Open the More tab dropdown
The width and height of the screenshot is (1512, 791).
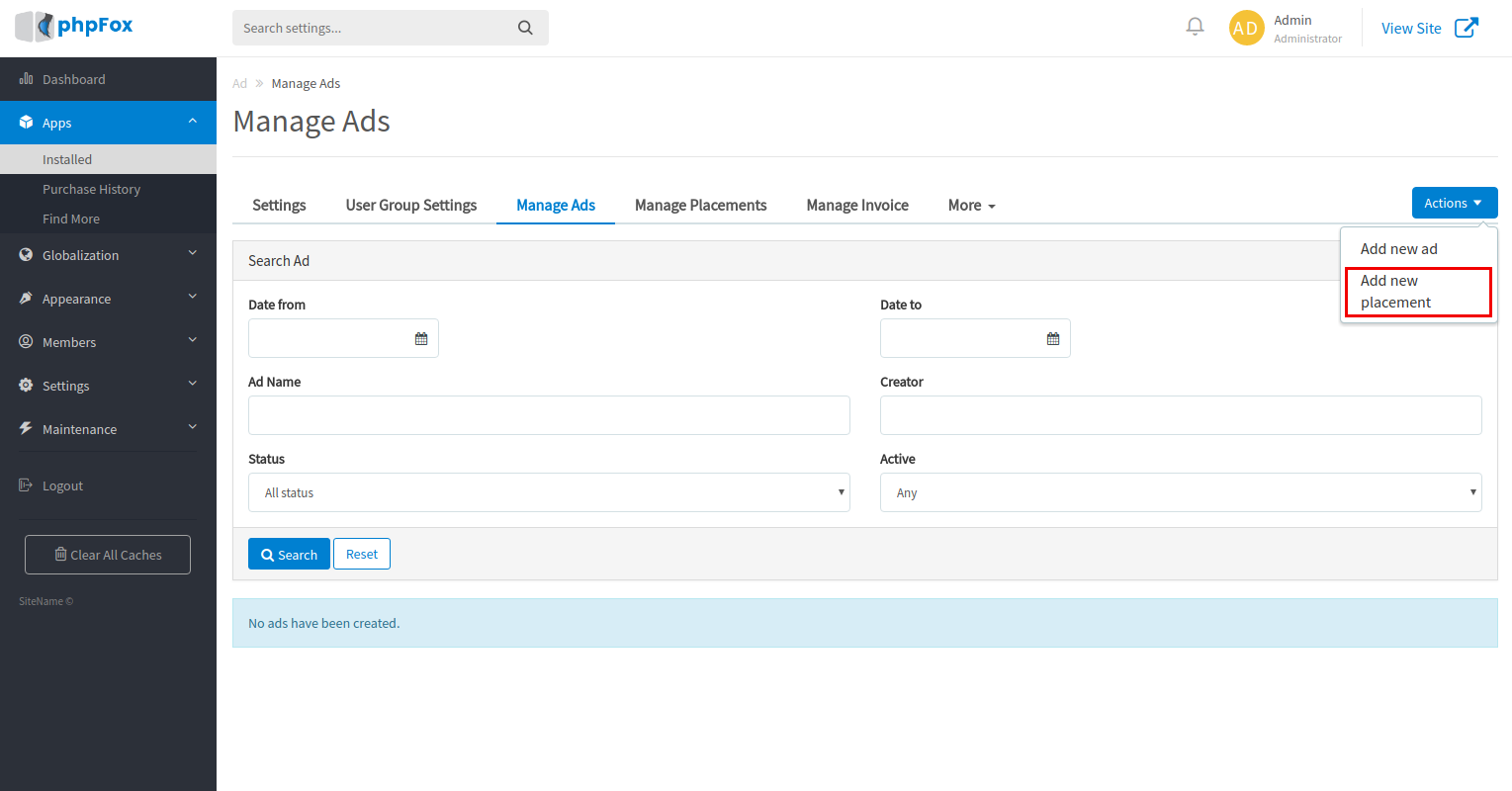(971, 206)
